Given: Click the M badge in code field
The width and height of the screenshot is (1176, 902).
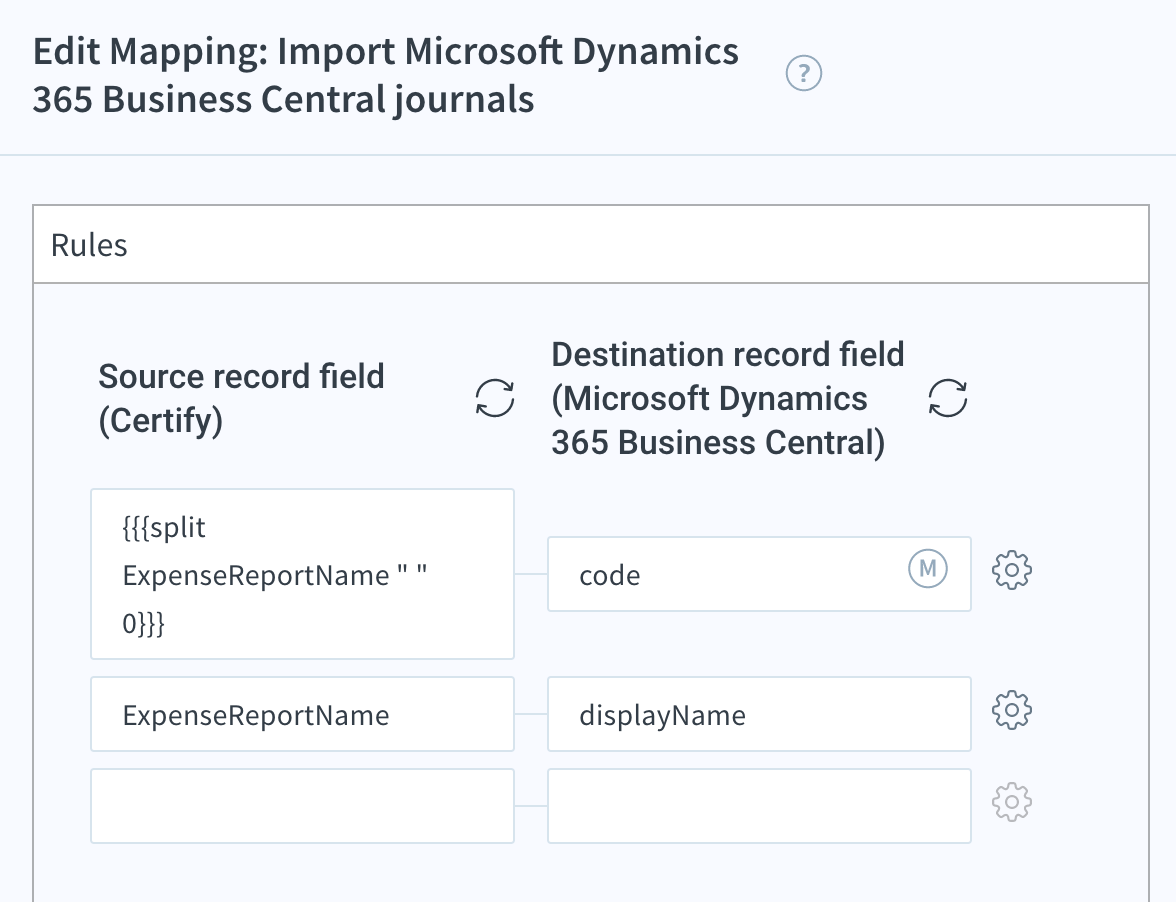Looking at the screenshot, I should (x=928, y=568).
